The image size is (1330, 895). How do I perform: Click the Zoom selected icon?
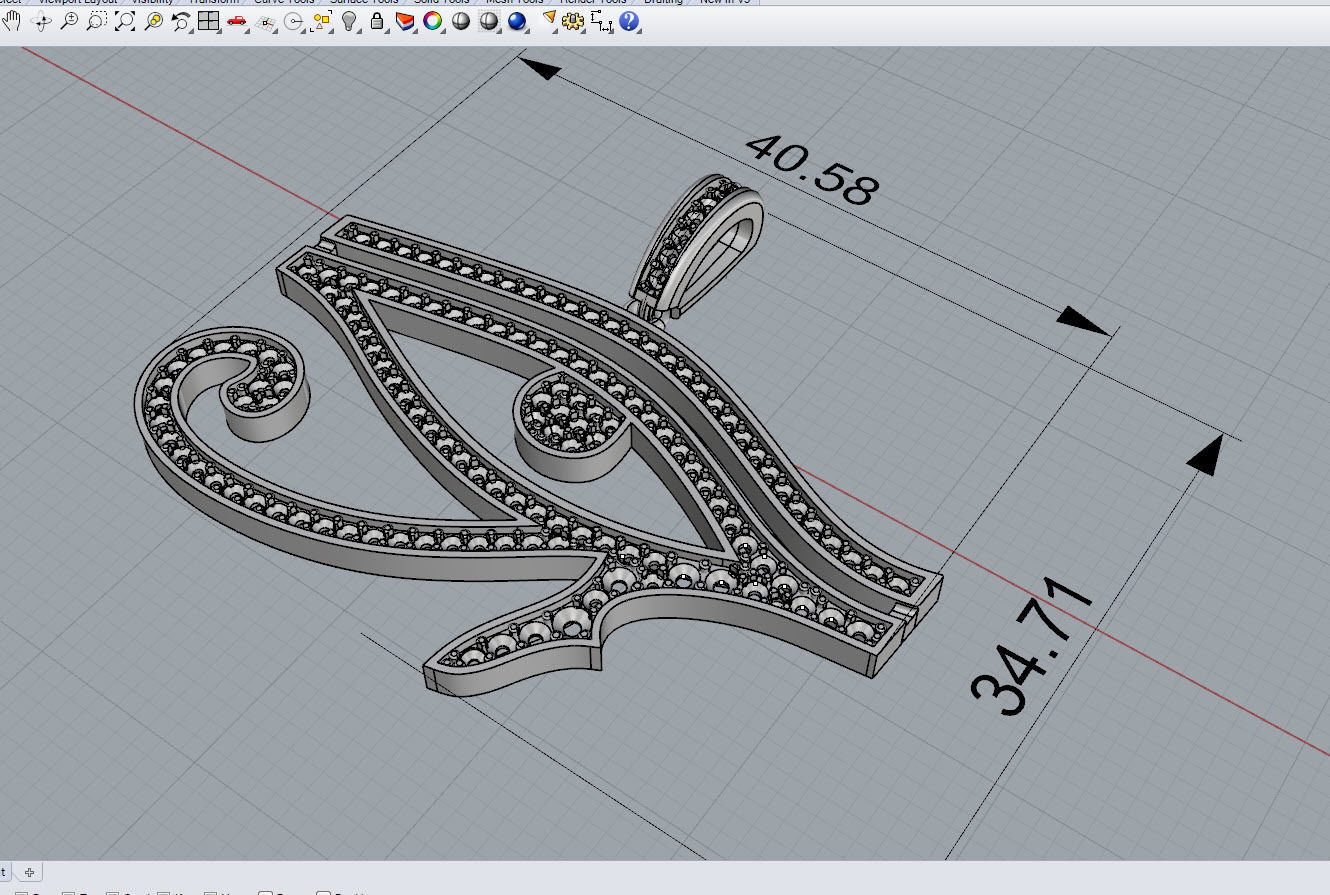(153, 21)
